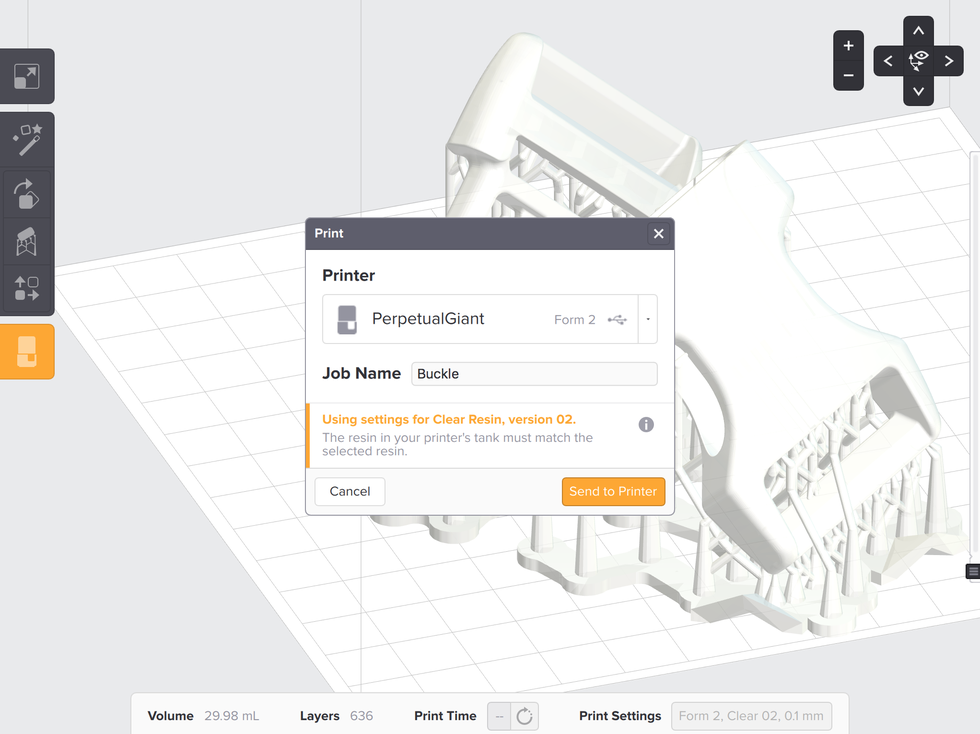The width and height of the screenshot is (980, 734).
Task: Zoom out with the minus button
Action: [x=848, y=75]
